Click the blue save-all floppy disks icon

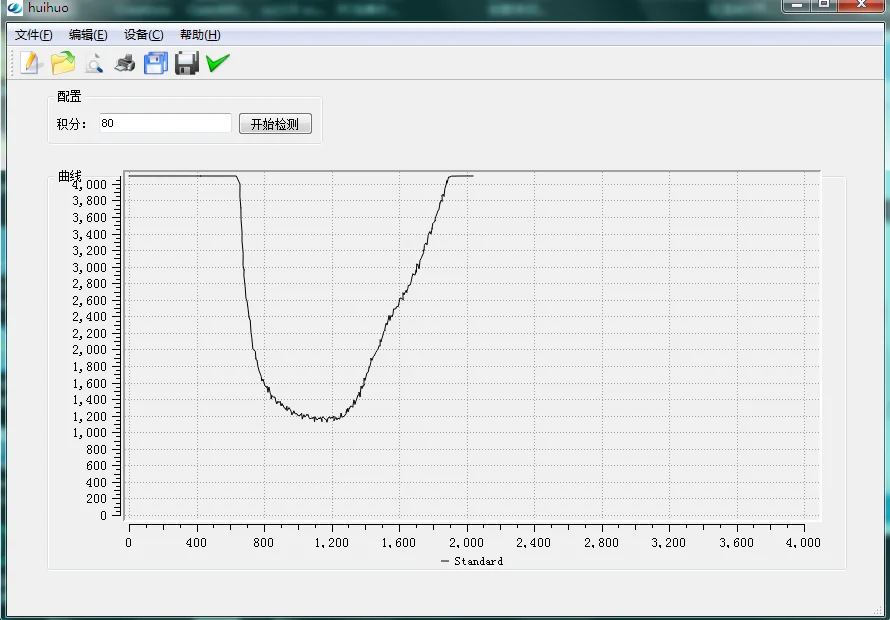(156, 63)
